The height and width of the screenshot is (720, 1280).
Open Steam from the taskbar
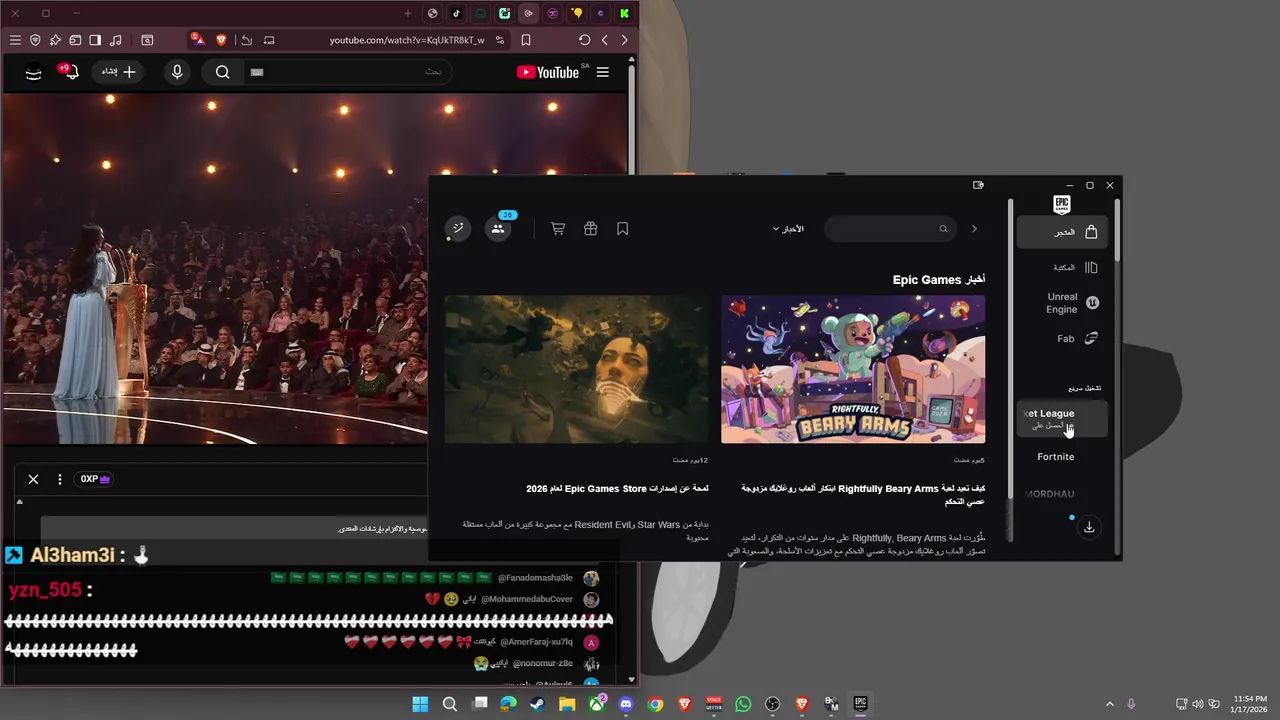[538, 704]
